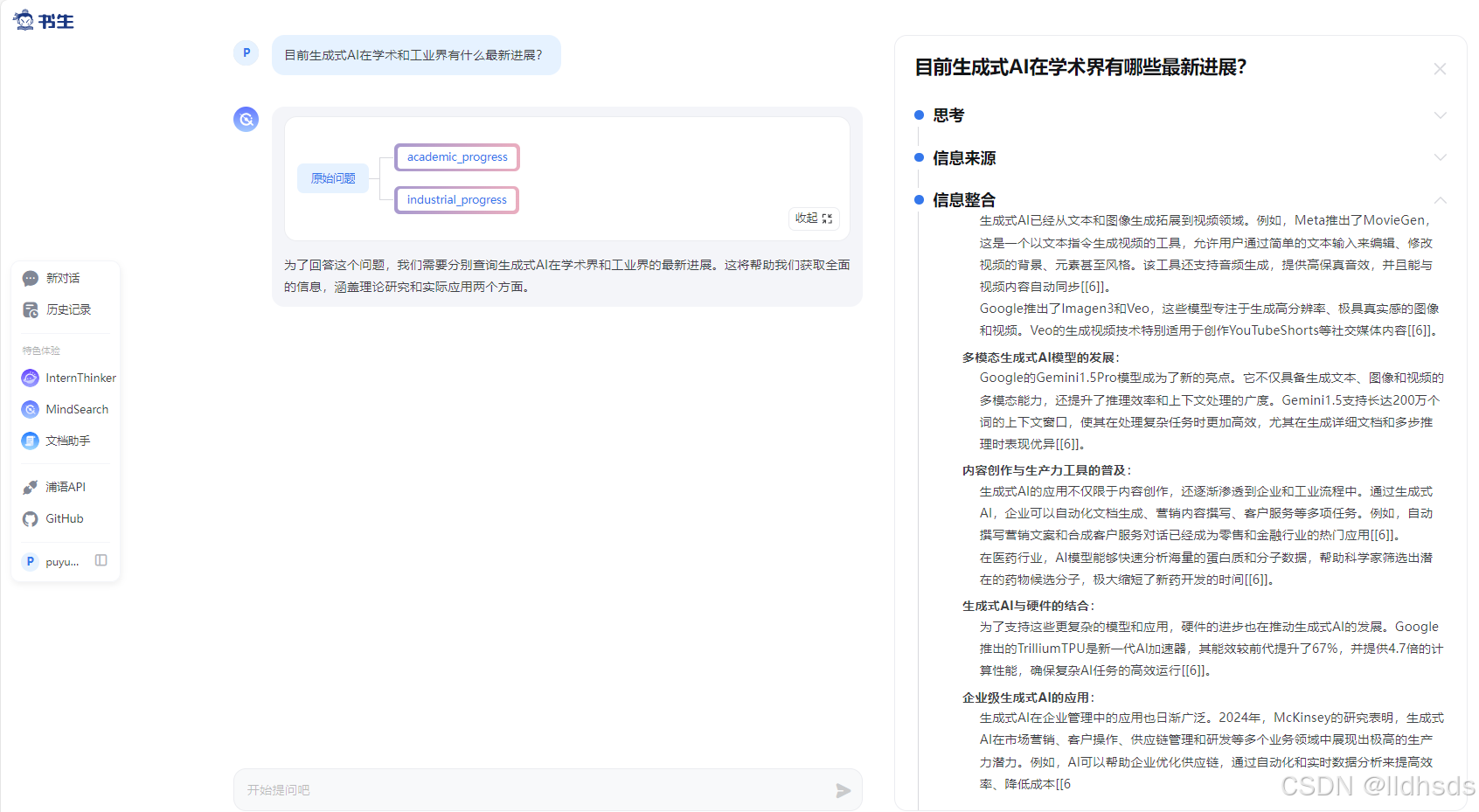1479x812 pixels.
Task: Open 文档助手 feature
Action: 66,441
